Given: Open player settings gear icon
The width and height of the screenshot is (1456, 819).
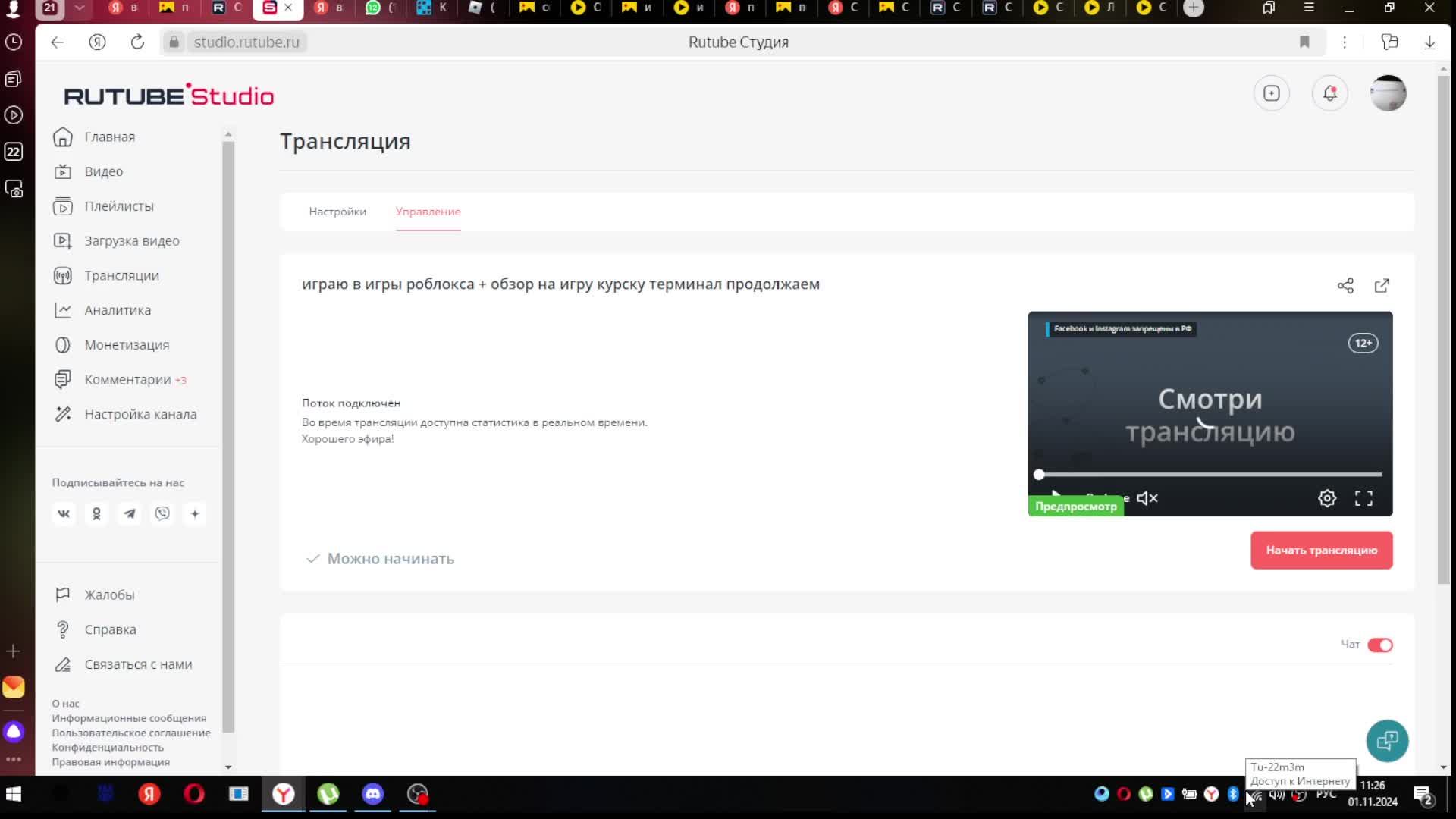Looking at the screenshot, I should pos(1327,498).
